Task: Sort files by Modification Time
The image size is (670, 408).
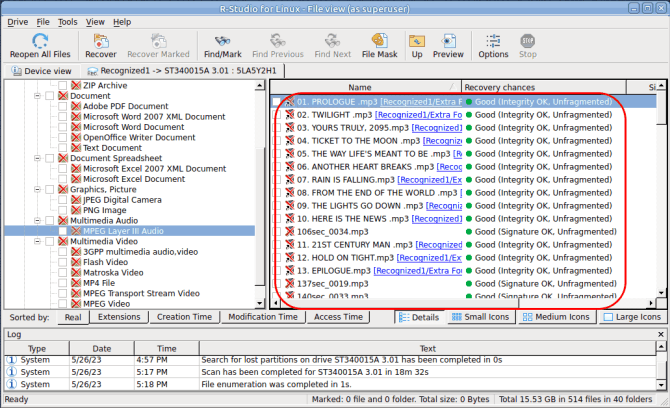Action: coord(263,317)
